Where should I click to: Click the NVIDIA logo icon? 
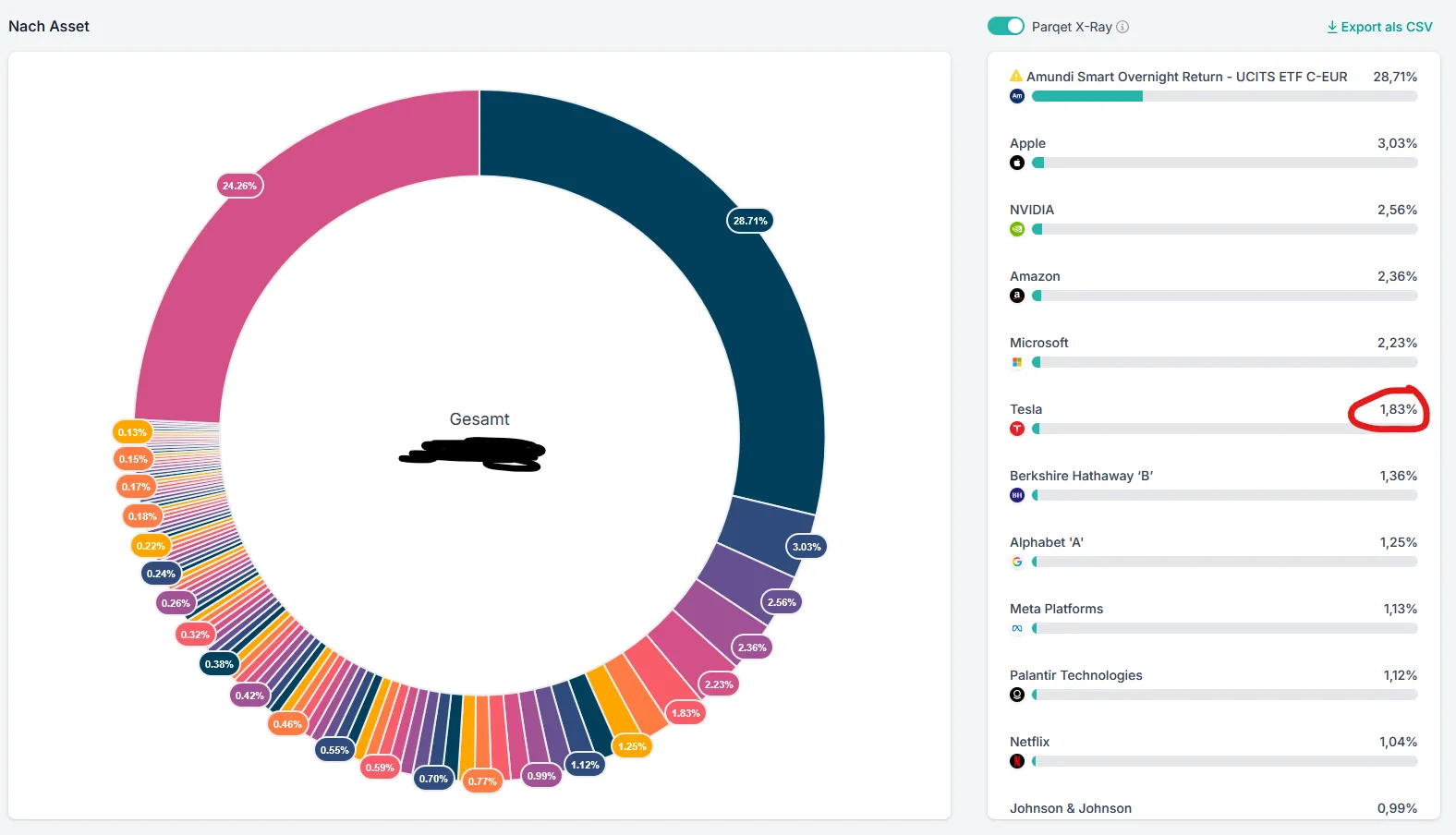[1017, 229]
